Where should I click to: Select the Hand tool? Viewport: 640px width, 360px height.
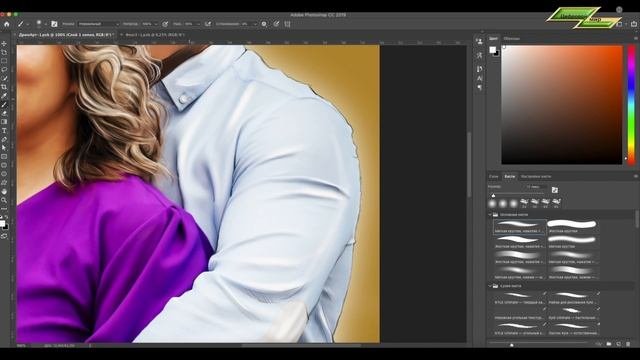(4, 191)
